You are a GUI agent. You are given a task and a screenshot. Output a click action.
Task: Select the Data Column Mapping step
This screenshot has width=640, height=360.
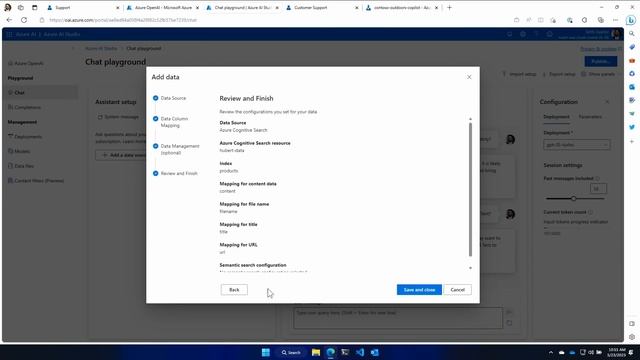point(171,122)
